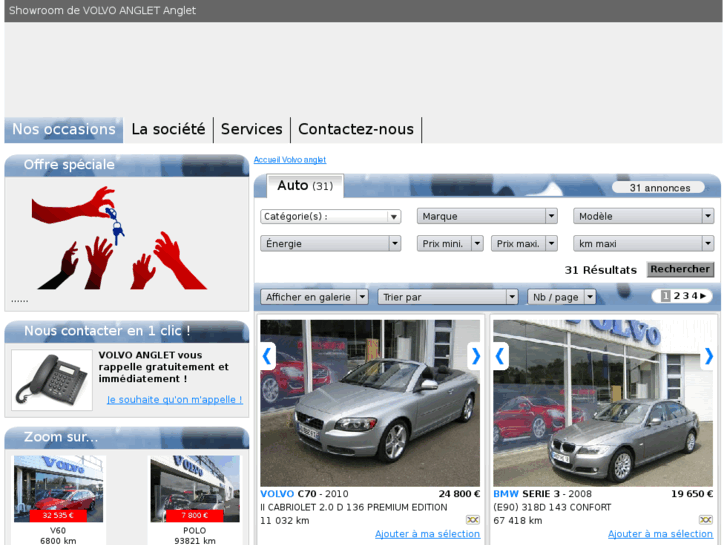Screen dimensions: 727x545
Task: Open La société menu item
Action: pos(168,129)
